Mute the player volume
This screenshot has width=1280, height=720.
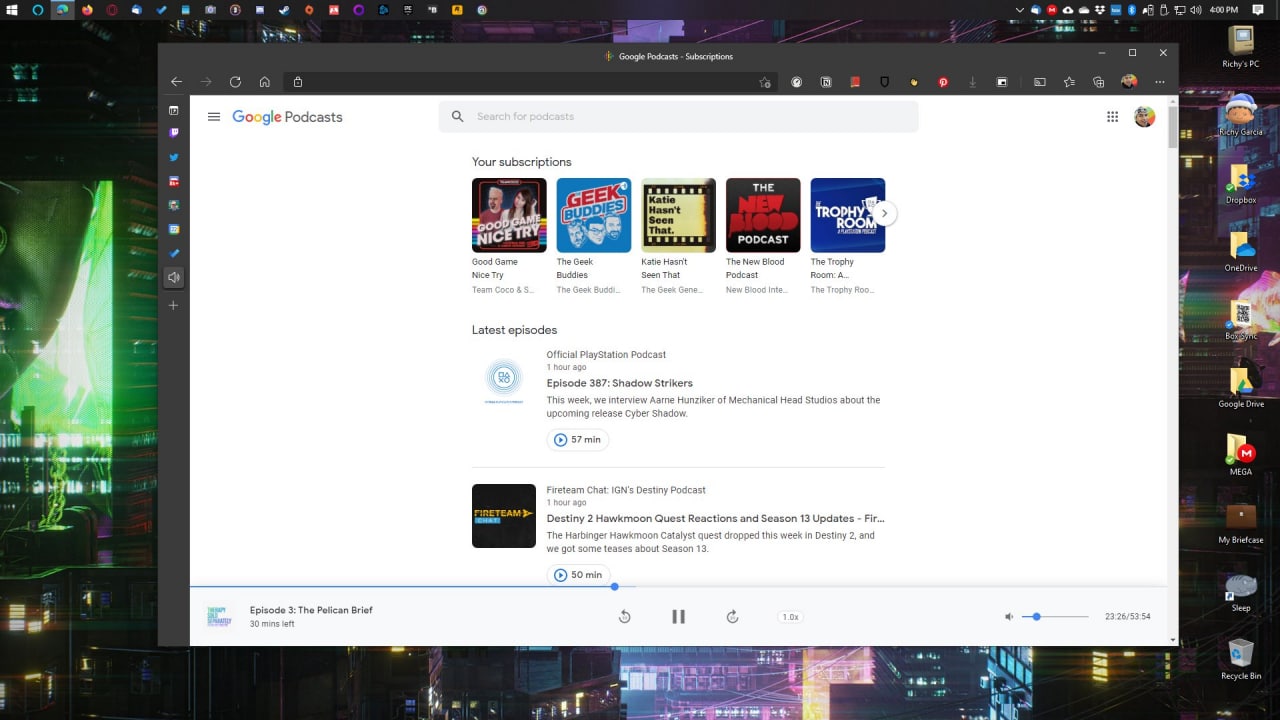[1009, 617]
